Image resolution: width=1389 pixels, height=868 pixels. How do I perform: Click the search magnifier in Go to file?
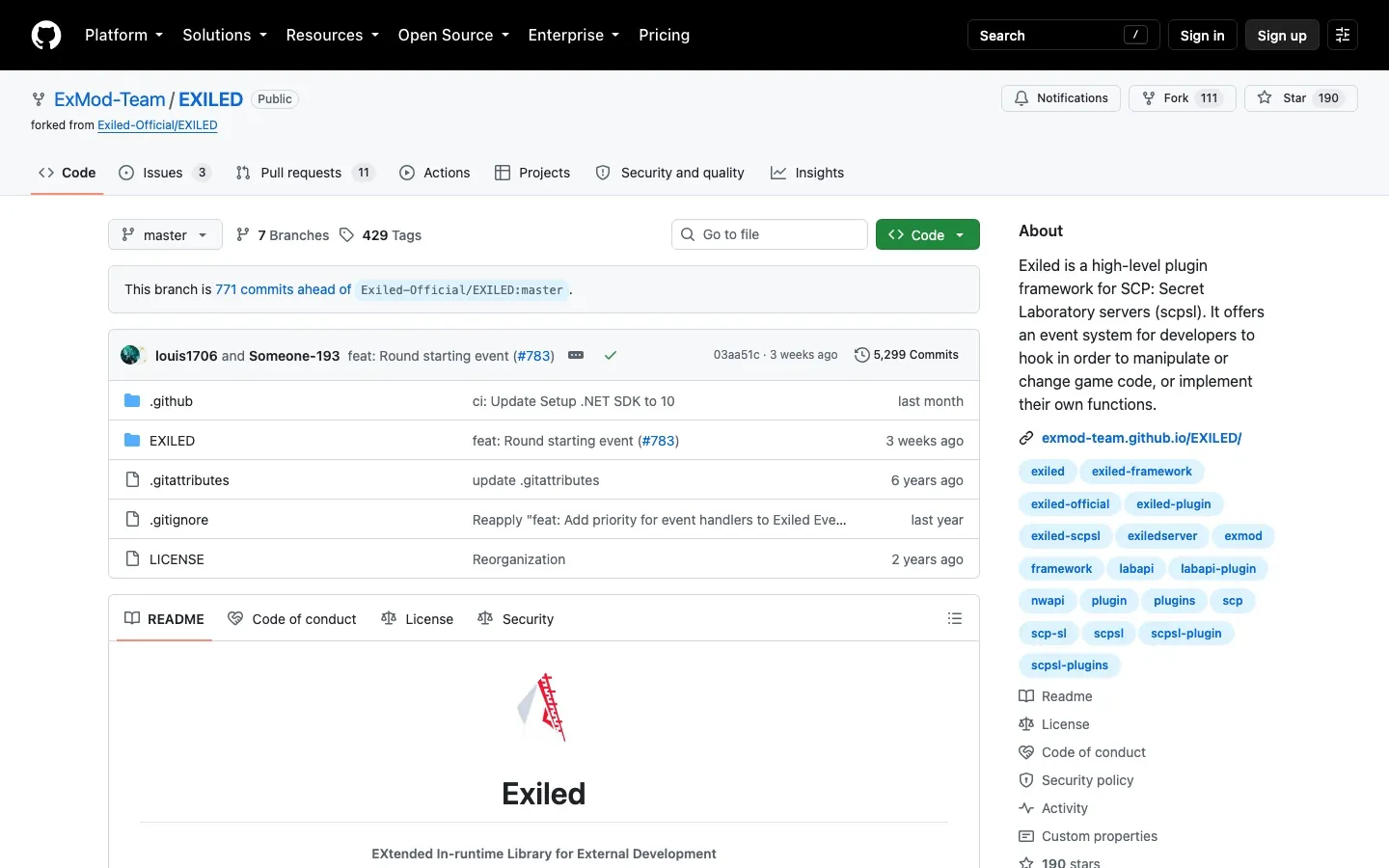[688, 234]
